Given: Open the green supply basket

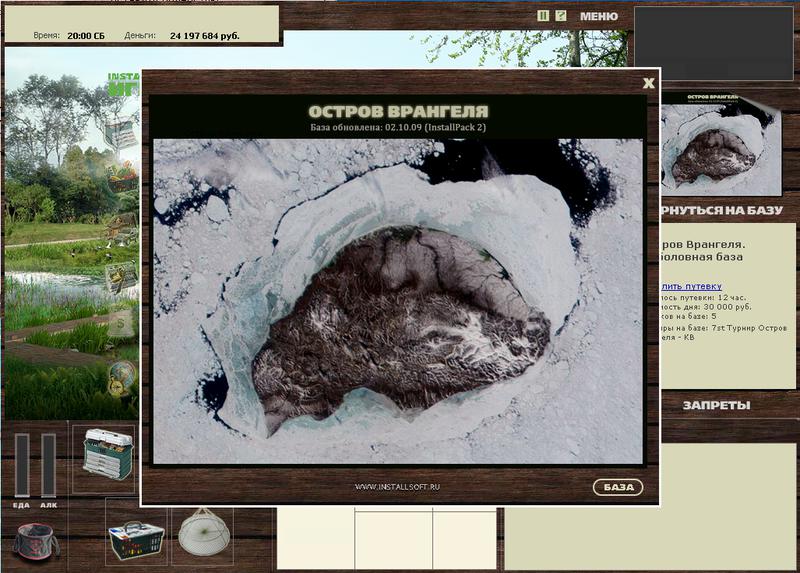Looking at the screenshot, I should 136,541.
